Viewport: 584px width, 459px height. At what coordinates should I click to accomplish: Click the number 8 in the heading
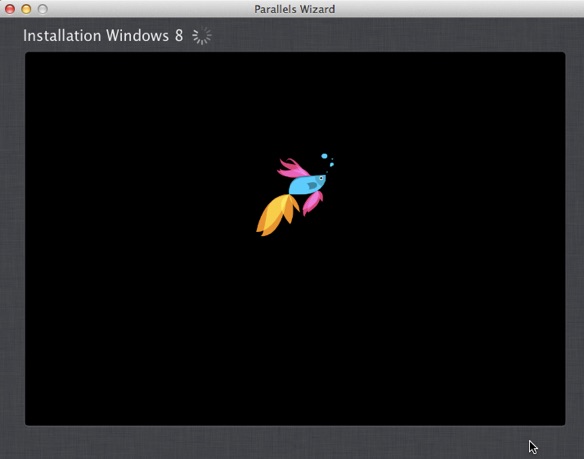click(x=179, y=36)
